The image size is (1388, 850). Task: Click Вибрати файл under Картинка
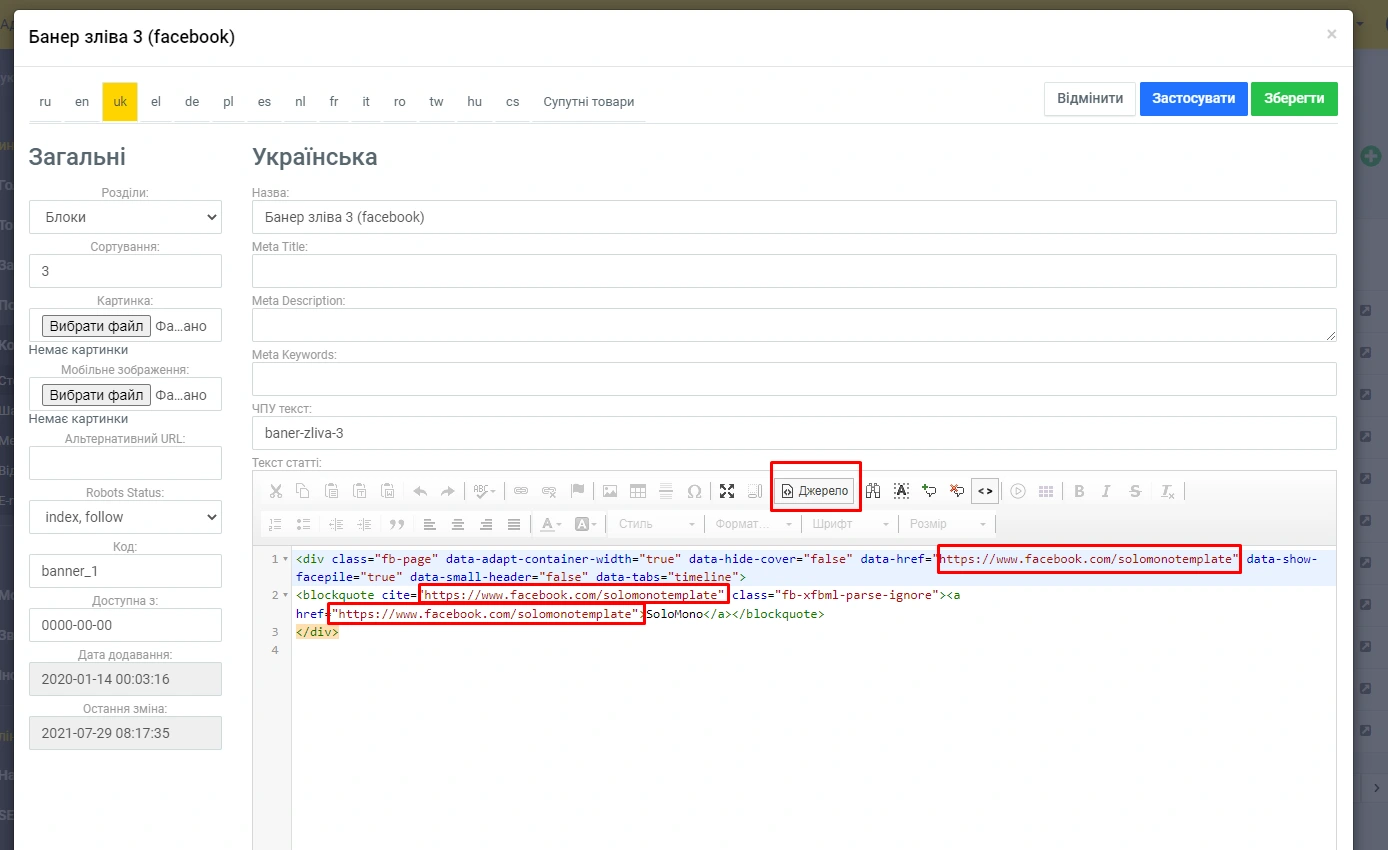tap(96, 326)
